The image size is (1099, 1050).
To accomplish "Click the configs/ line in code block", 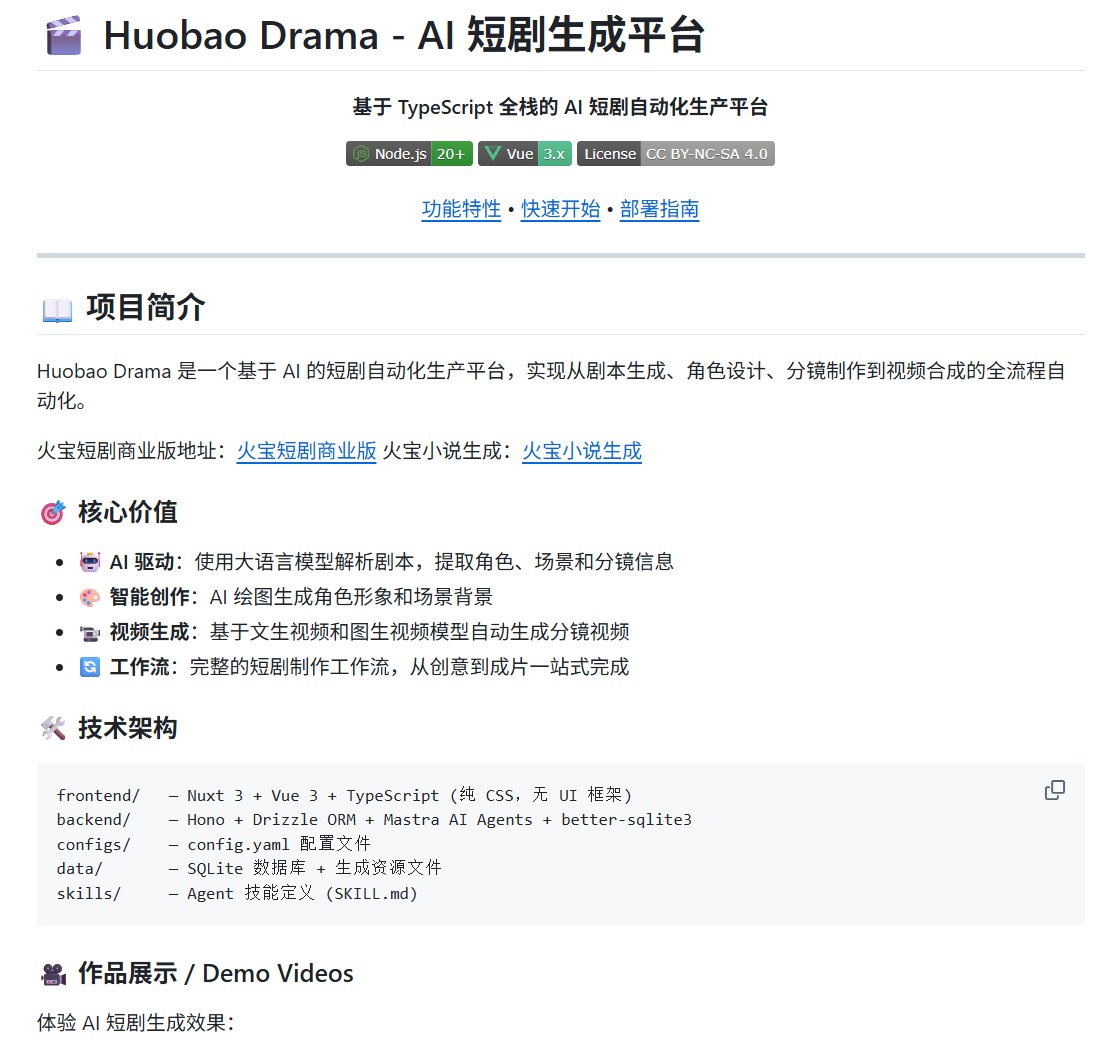I will tap(213, 844).
